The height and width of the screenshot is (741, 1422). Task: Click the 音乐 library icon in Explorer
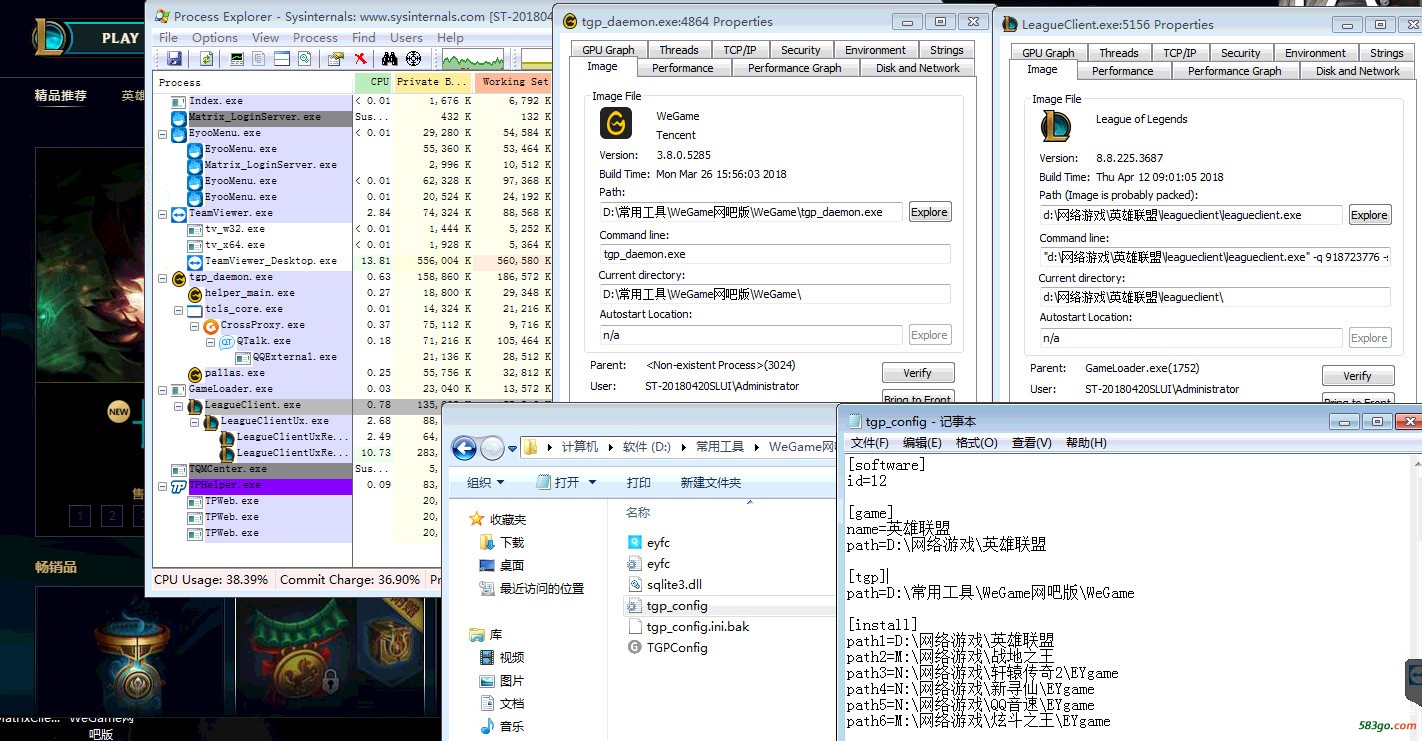[487, 726]
